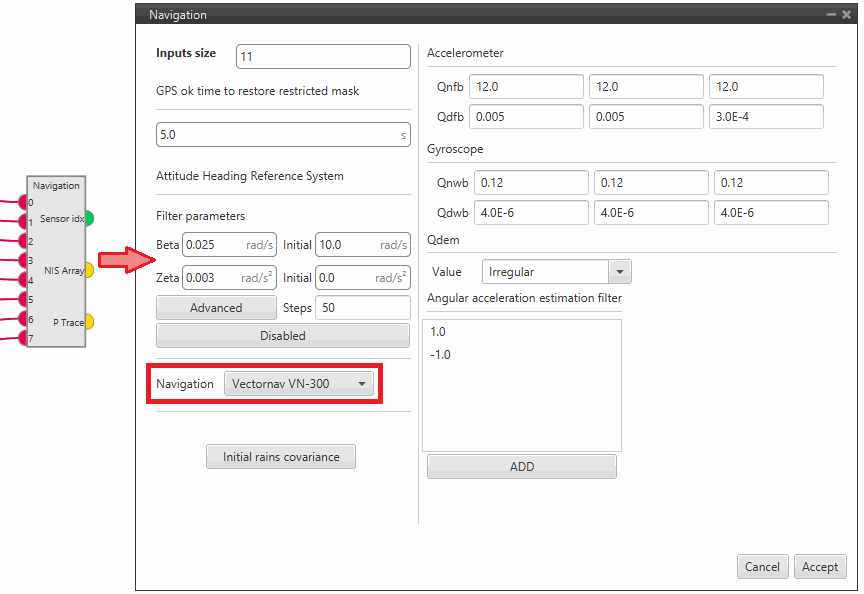Click the Initial rains covariance button
The width and height of the screenshot is (864, 594).
281,457
